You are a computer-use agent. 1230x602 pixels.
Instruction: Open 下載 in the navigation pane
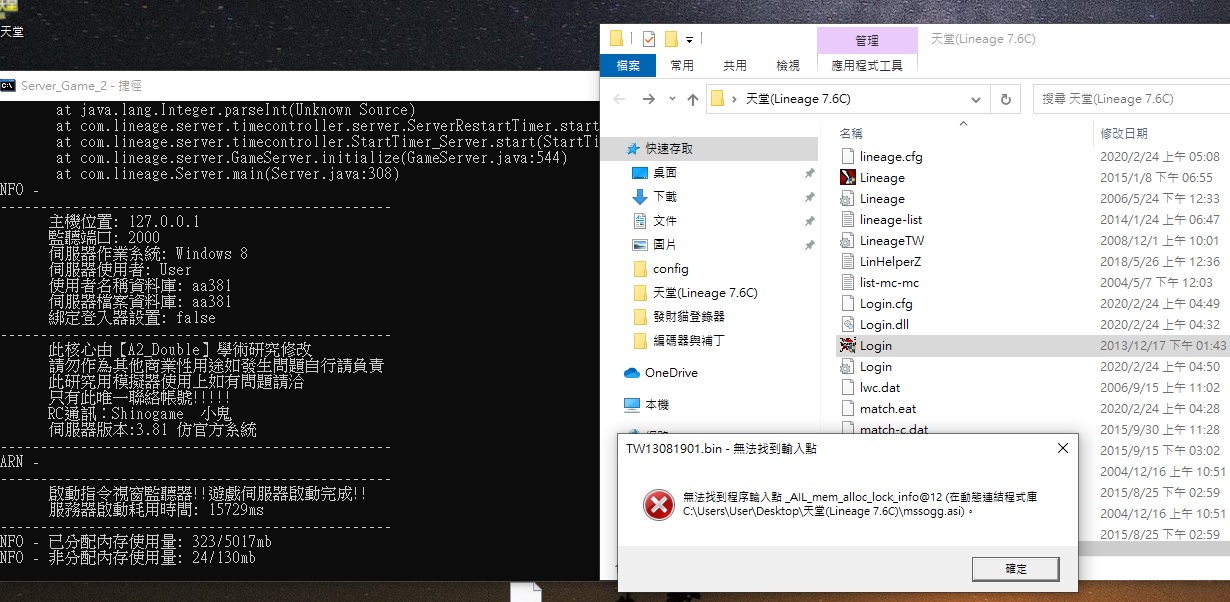(665, 196)
